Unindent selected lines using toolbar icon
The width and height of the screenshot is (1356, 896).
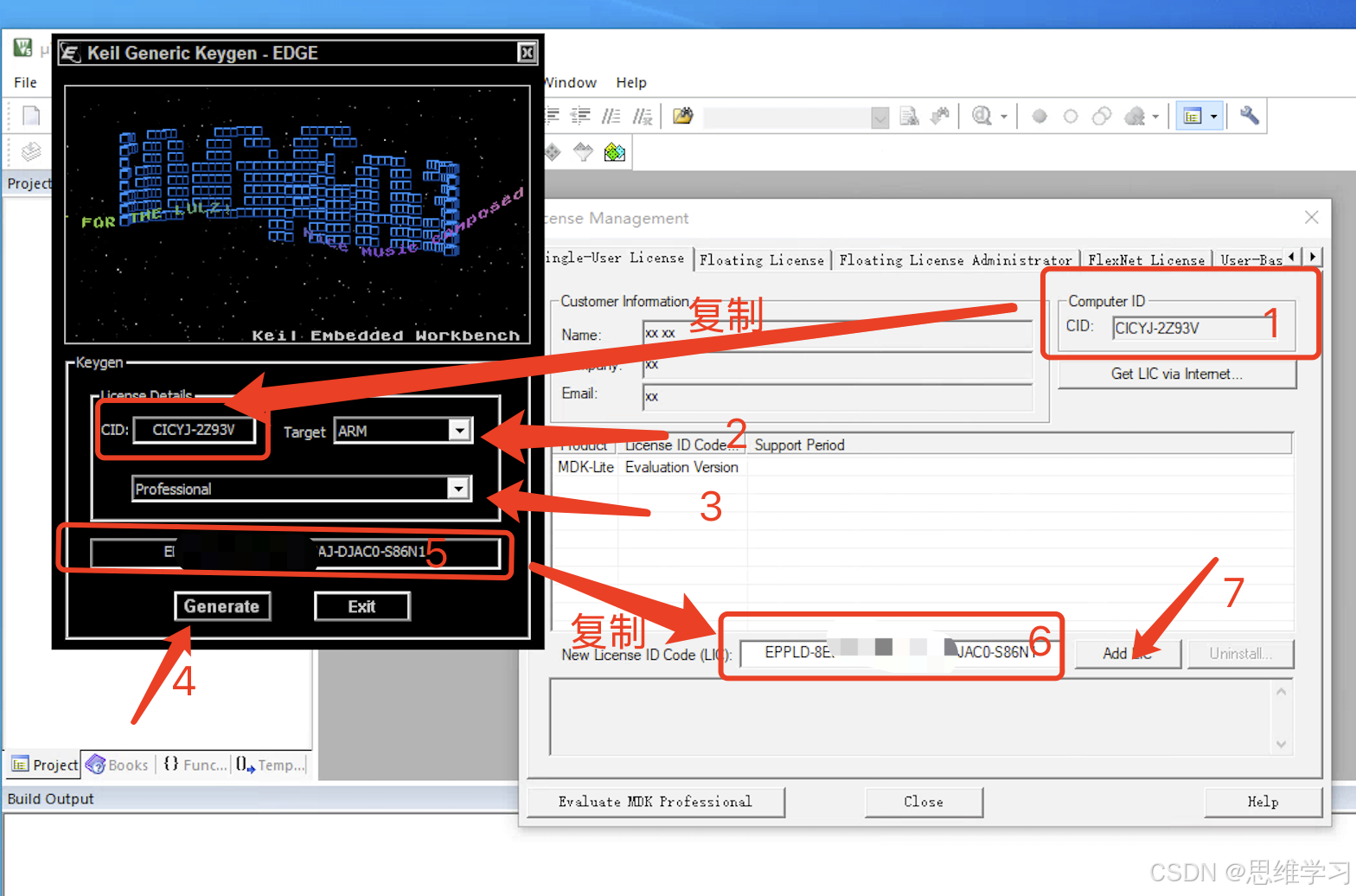click(x=581, y=116)
